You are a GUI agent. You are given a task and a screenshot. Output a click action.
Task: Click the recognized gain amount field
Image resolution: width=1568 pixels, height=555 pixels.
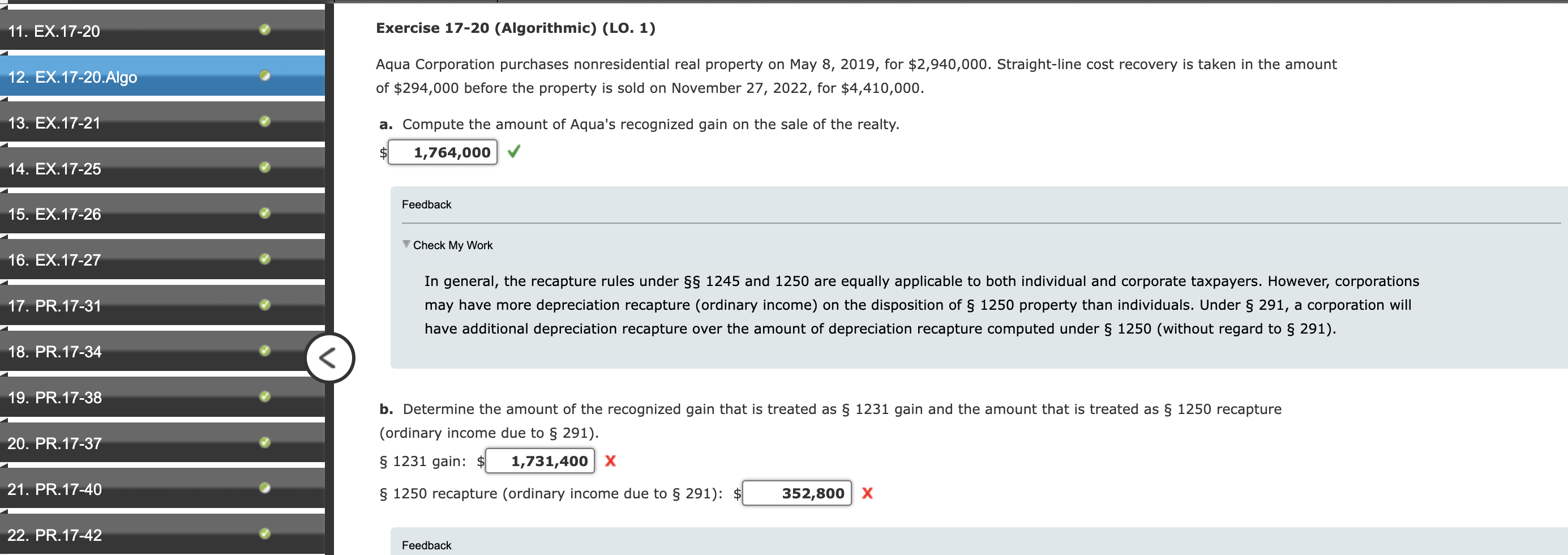443,152
